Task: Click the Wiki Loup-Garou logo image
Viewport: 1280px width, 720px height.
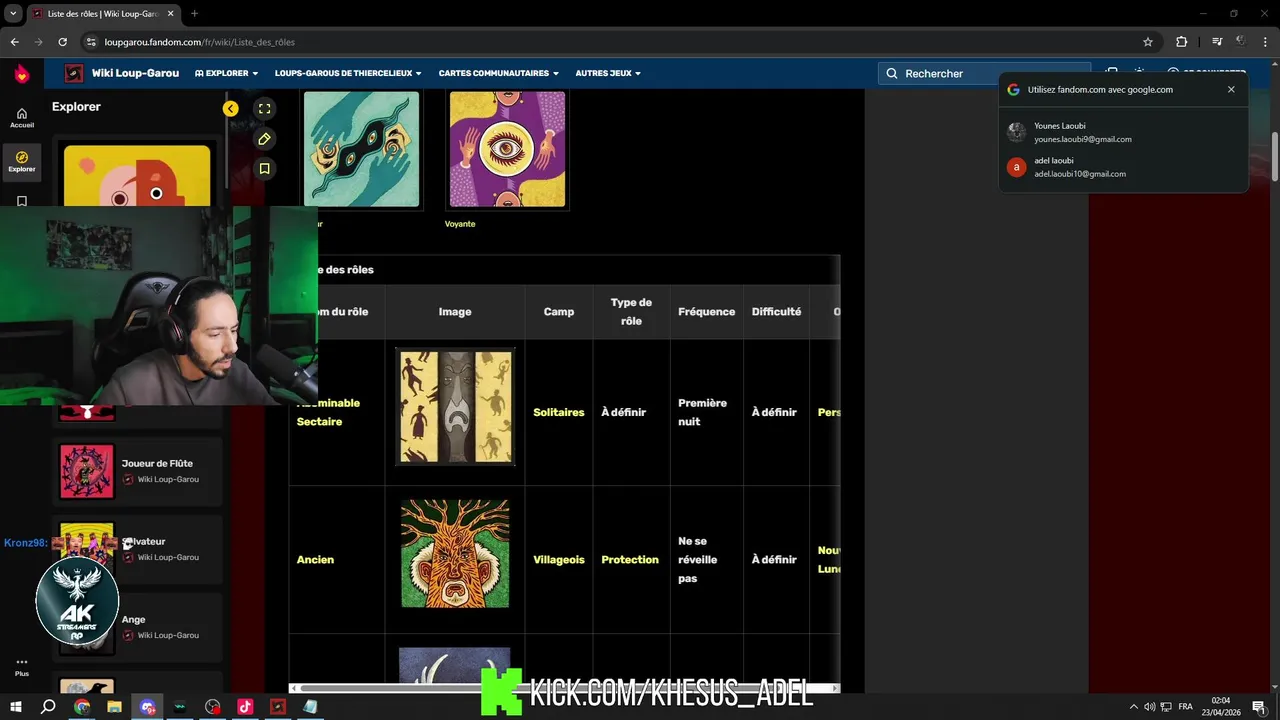Action: point(74,73)
